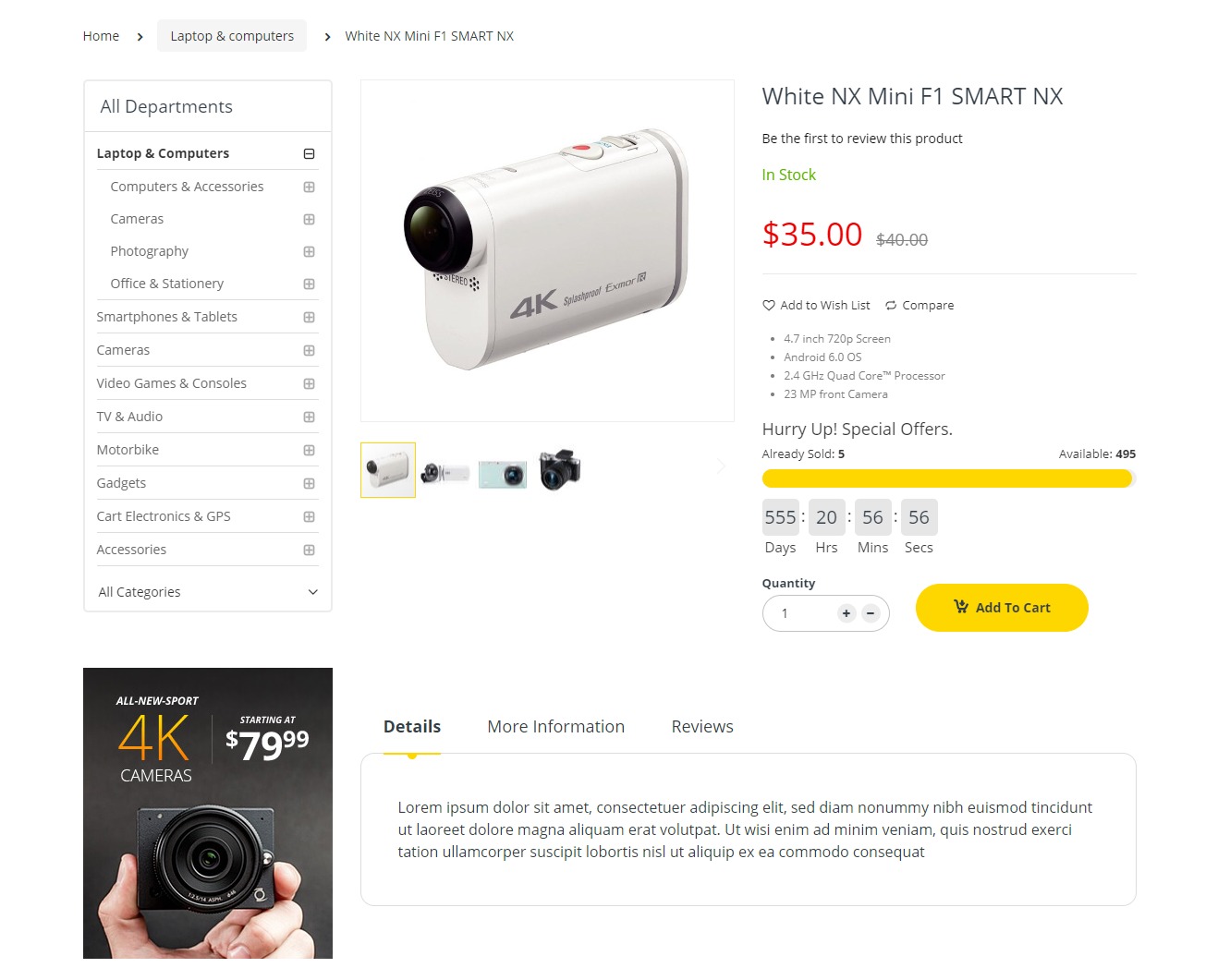
Task: Click the Add To Cart button
Action: click(1002, 608)
